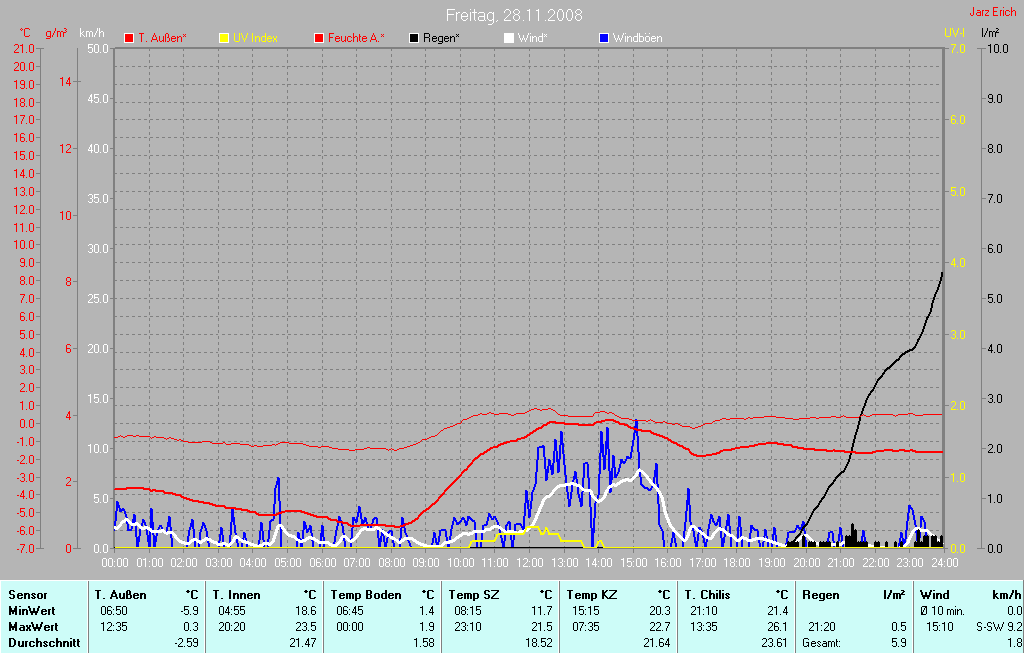Click the 'Sensor' row header

[x=28, y=595]
